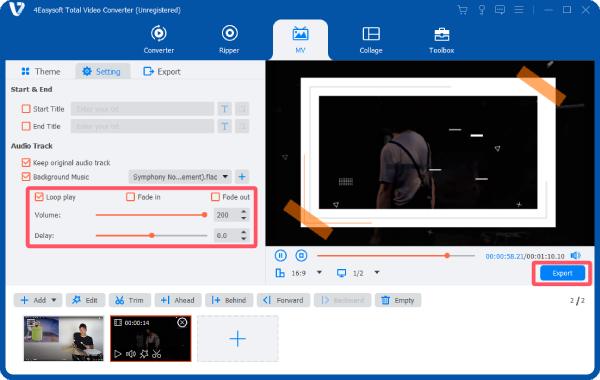Mute the preview volume speaker icon
Viewport: 600px width, 380px height.
pyautogui.click(x=575, y=255)
